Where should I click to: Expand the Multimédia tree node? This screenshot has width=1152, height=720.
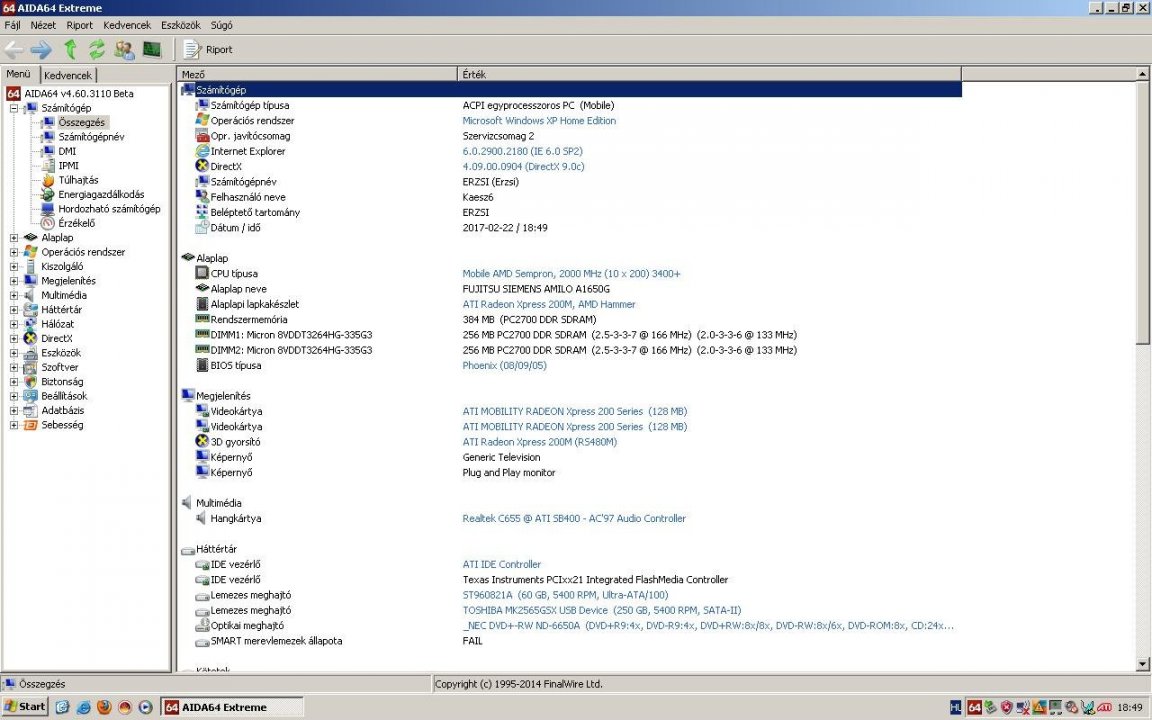point(14,295)
